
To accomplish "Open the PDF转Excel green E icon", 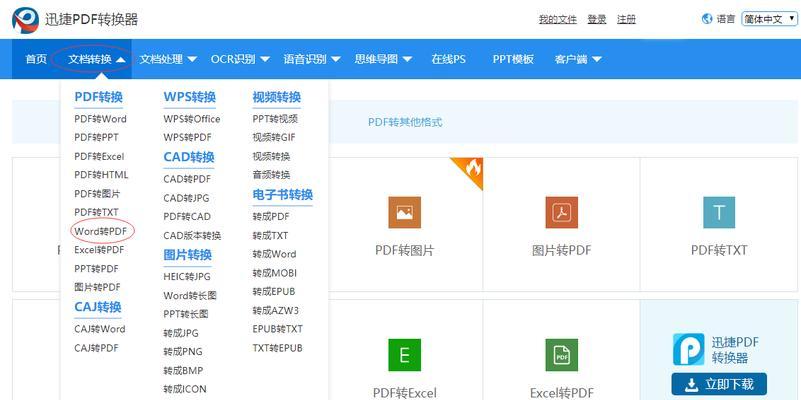I will pyautogui.click(x=405, y=355).
